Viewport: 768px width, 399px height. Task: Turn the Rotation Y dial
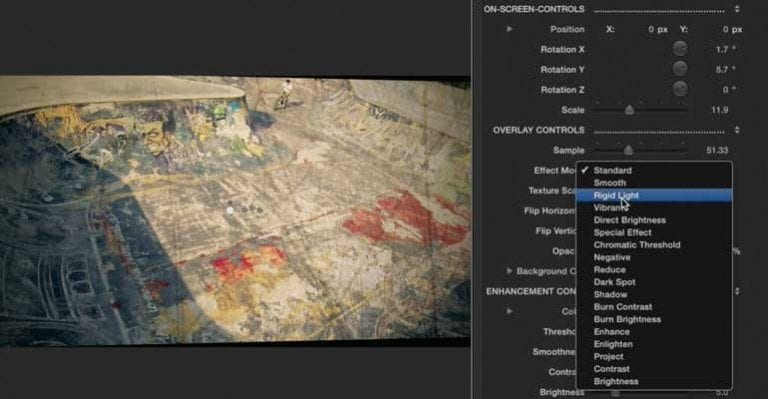pyautogui.click(x=679, y=69)
